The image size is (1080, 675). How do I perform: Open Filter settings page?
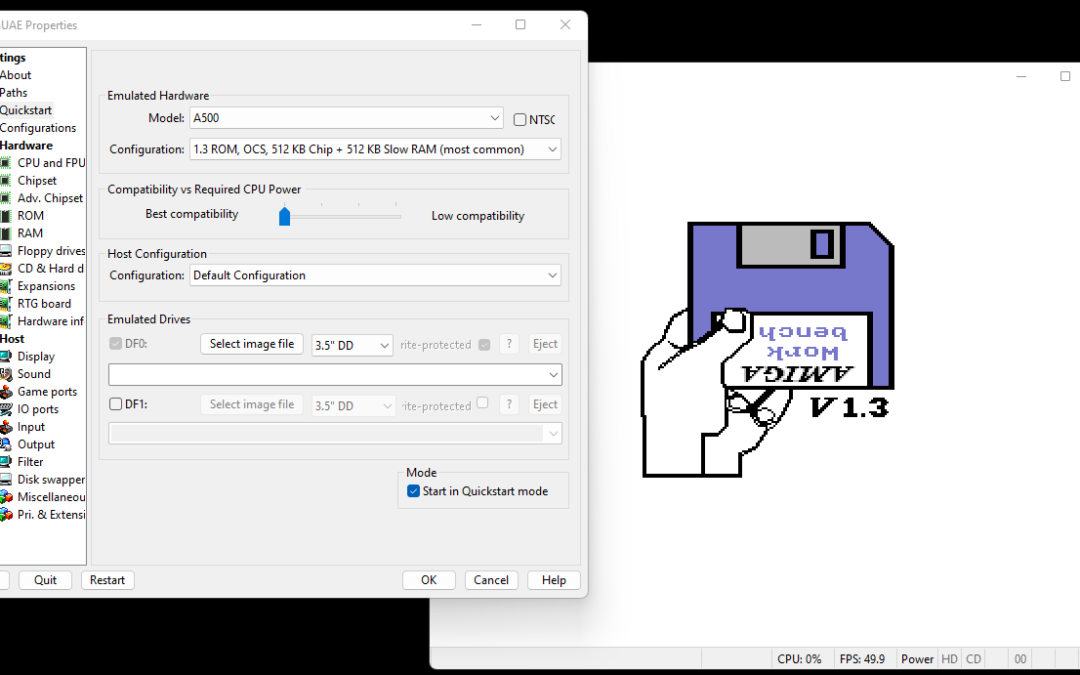pos(30,461)
